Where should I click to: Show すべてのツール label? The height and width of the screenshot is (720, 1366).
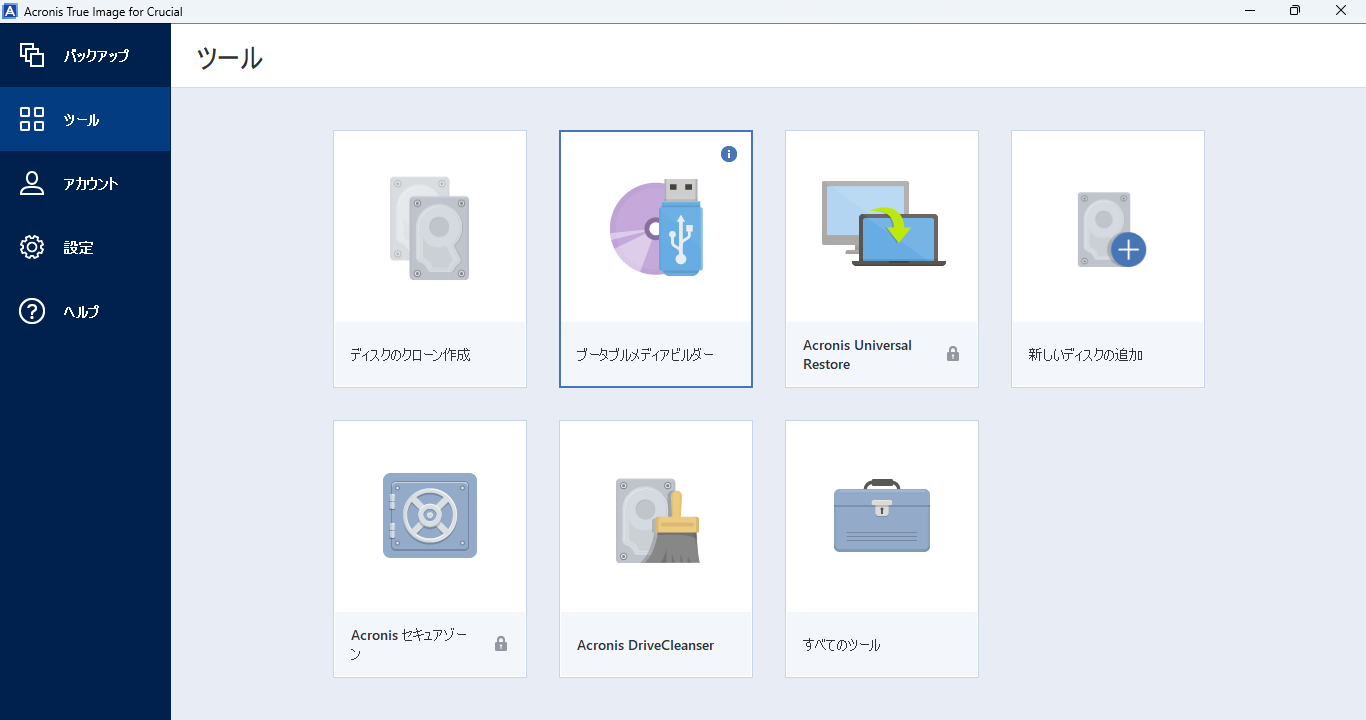click(842, 645)
